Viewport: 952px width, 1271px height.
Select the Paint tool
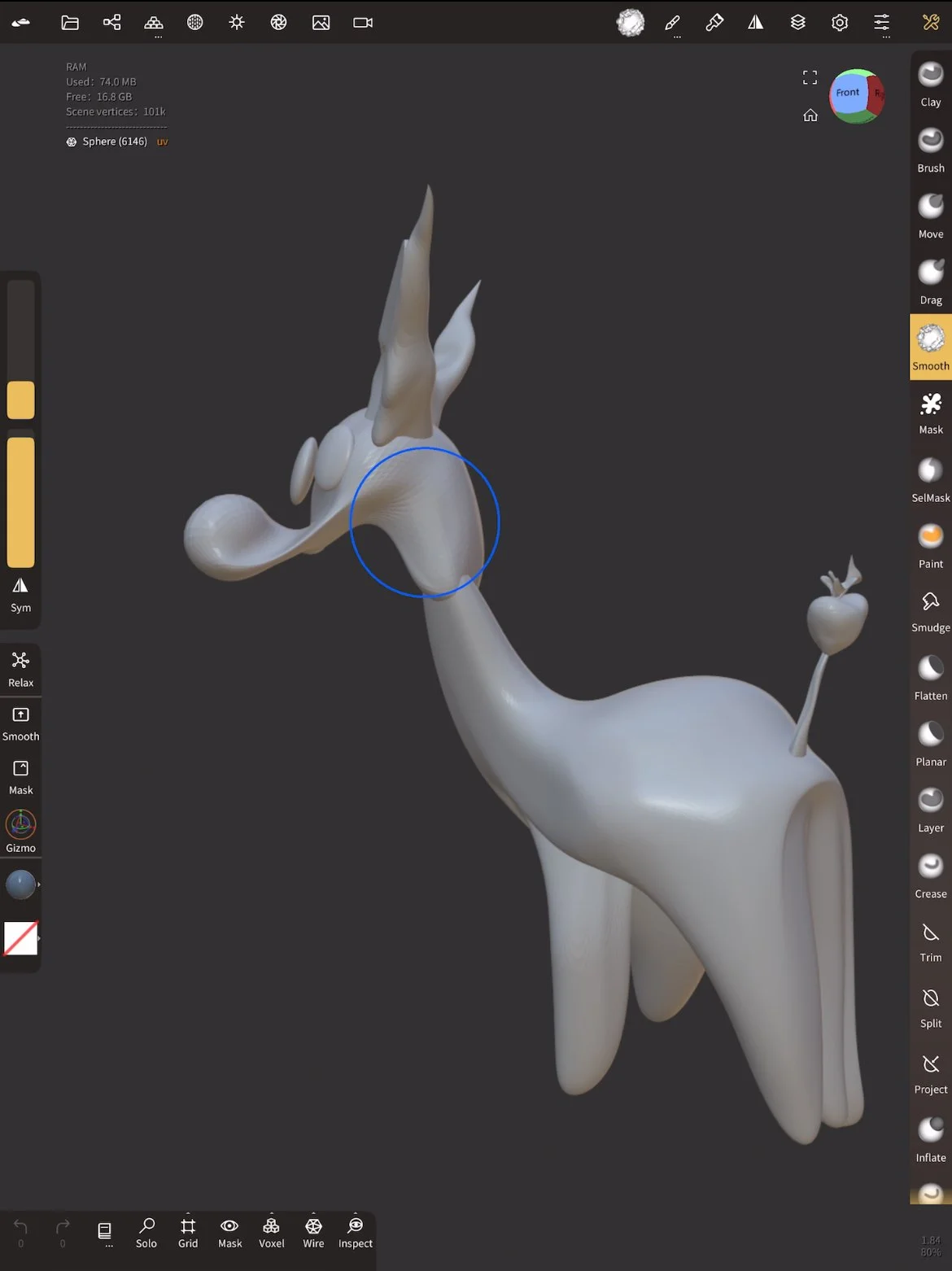931,546
